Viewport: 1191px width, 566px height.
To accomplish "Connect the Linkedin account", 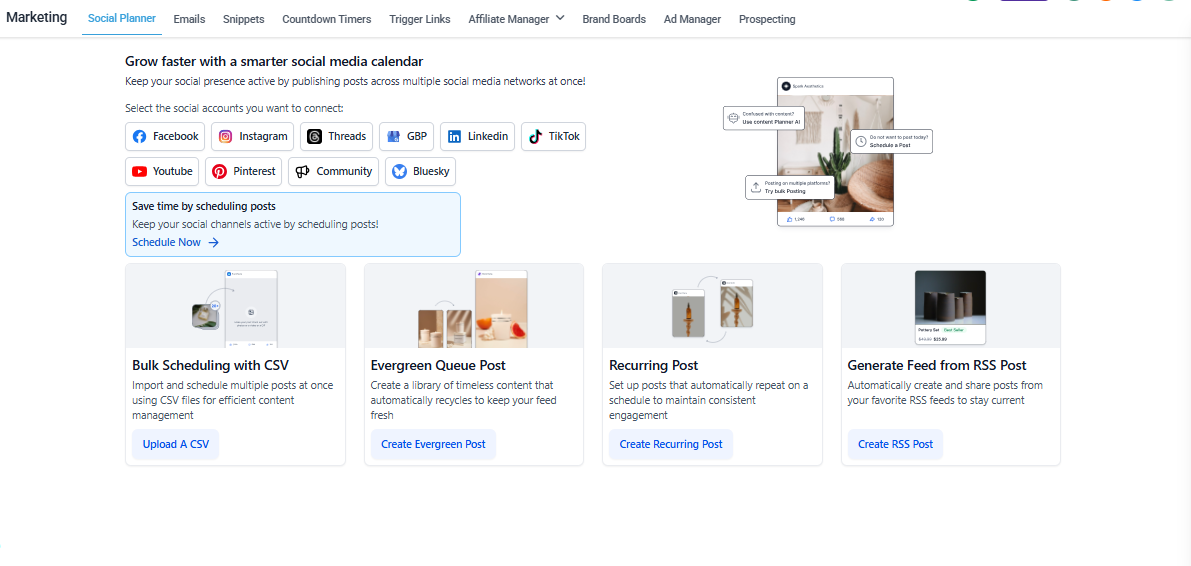I will tap(478, 137).
